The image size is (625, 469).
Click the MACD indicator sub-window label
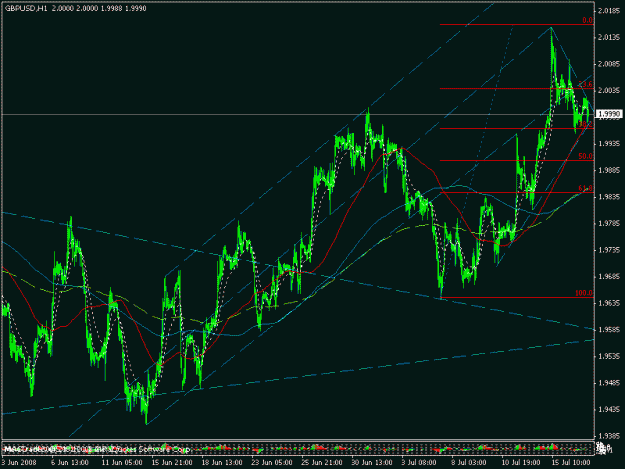(x=96, y=449)
